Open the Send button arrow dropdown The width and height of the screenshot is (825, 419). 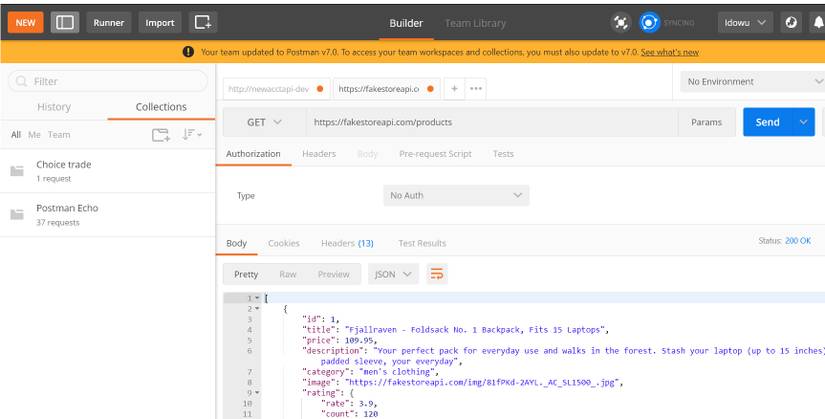coord(803,122)
